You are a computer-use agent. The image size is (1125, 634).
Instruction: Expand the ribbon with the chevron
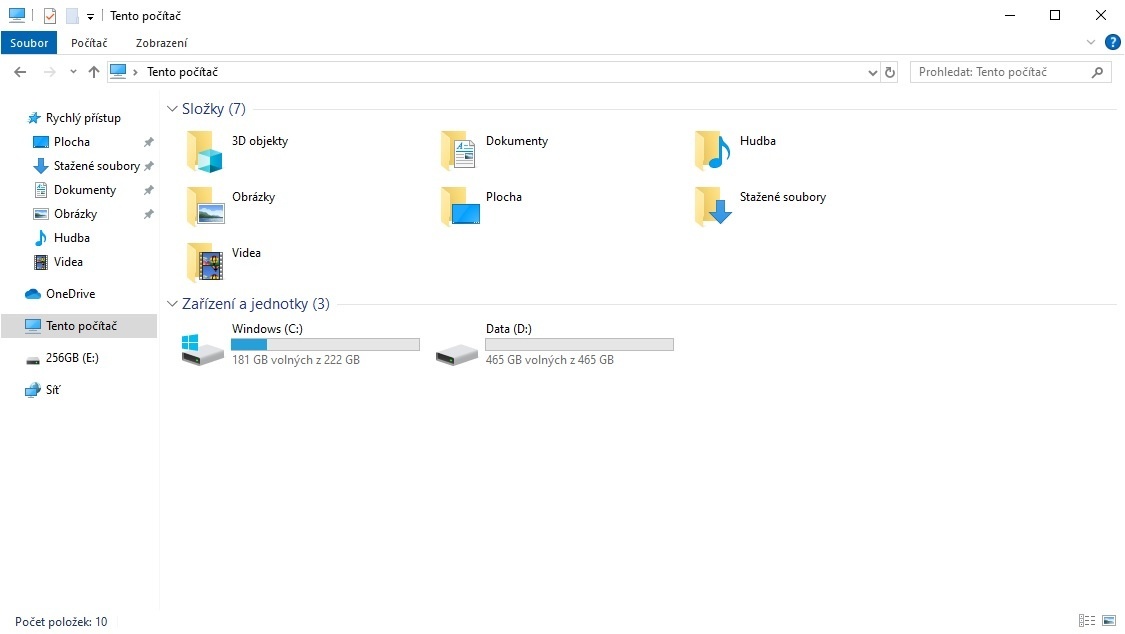tap(1091, 42)
